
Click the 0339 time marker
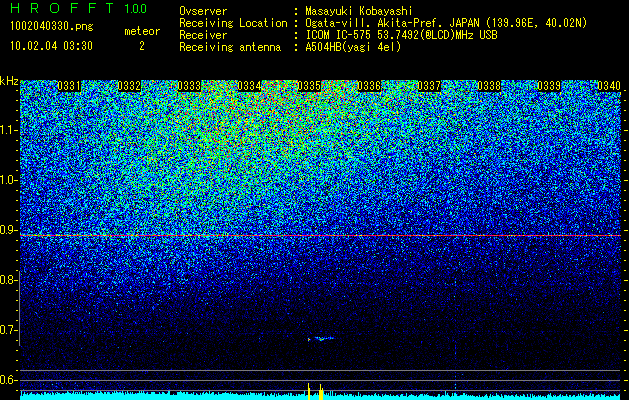point(549,86)
